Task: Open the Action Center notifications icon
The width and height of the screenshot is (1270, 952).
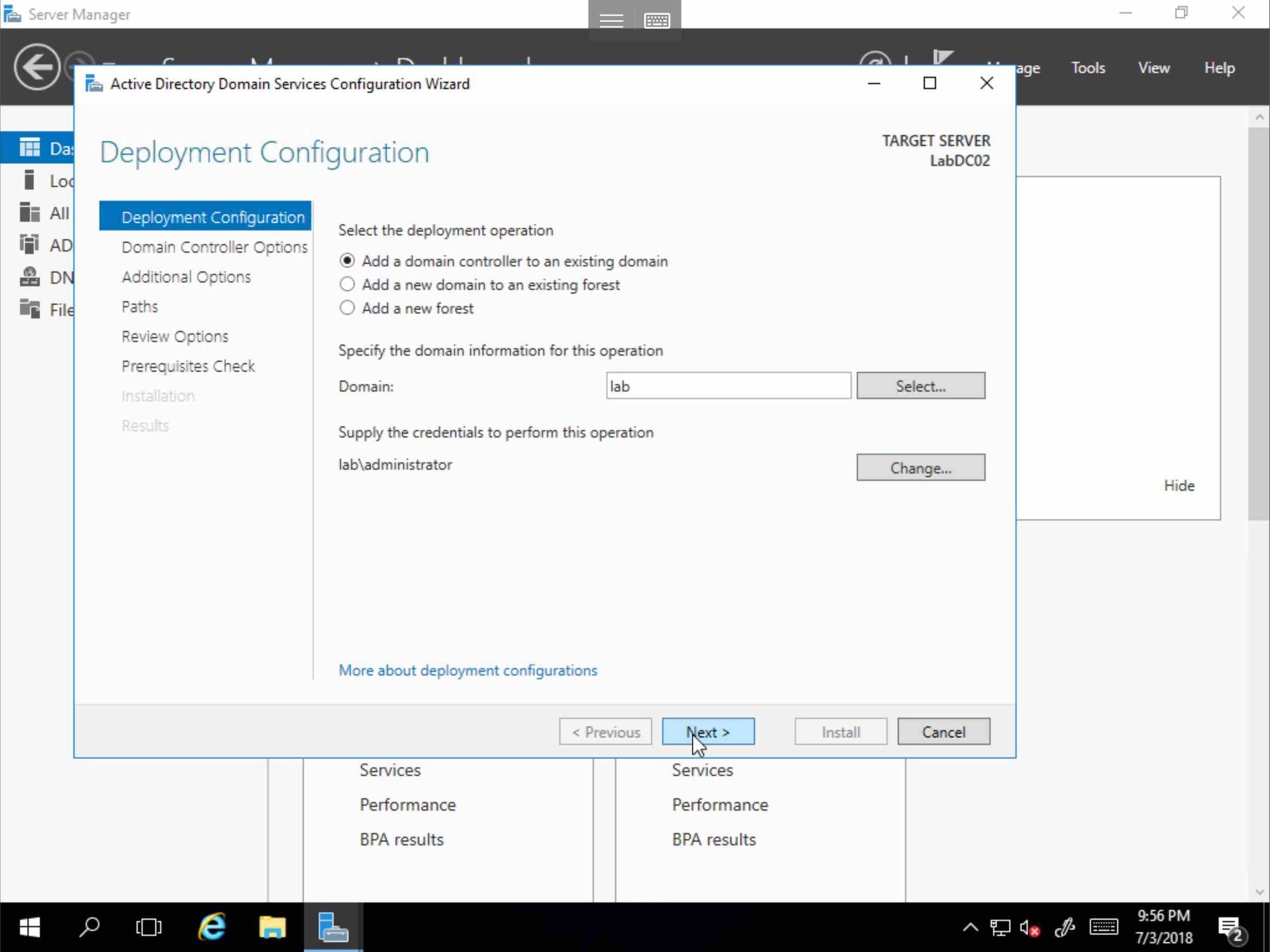Action: pos(1232,929)
